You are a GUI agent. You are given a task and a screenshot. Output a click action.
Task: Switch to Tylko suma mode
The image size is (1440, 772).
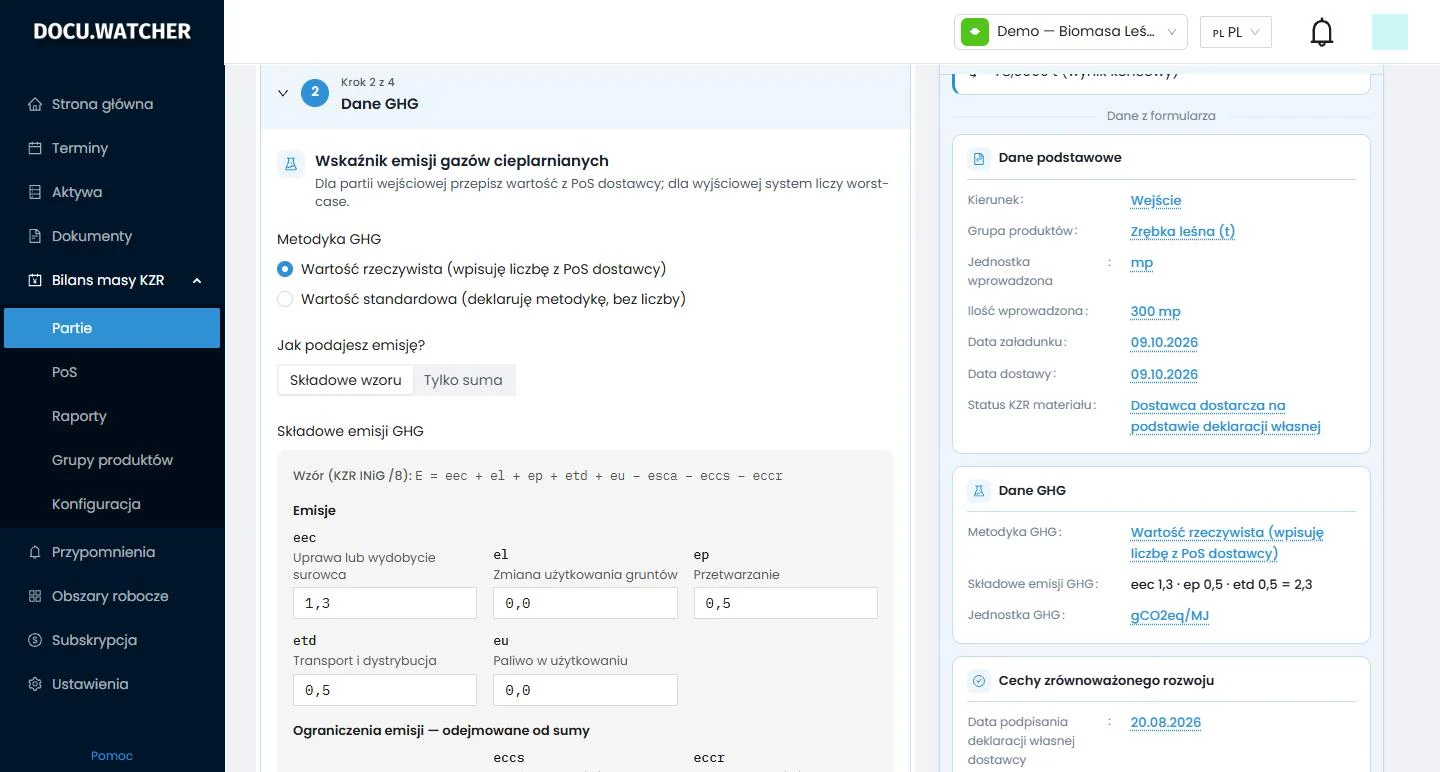pyautogui.click(x=463, y=380)
